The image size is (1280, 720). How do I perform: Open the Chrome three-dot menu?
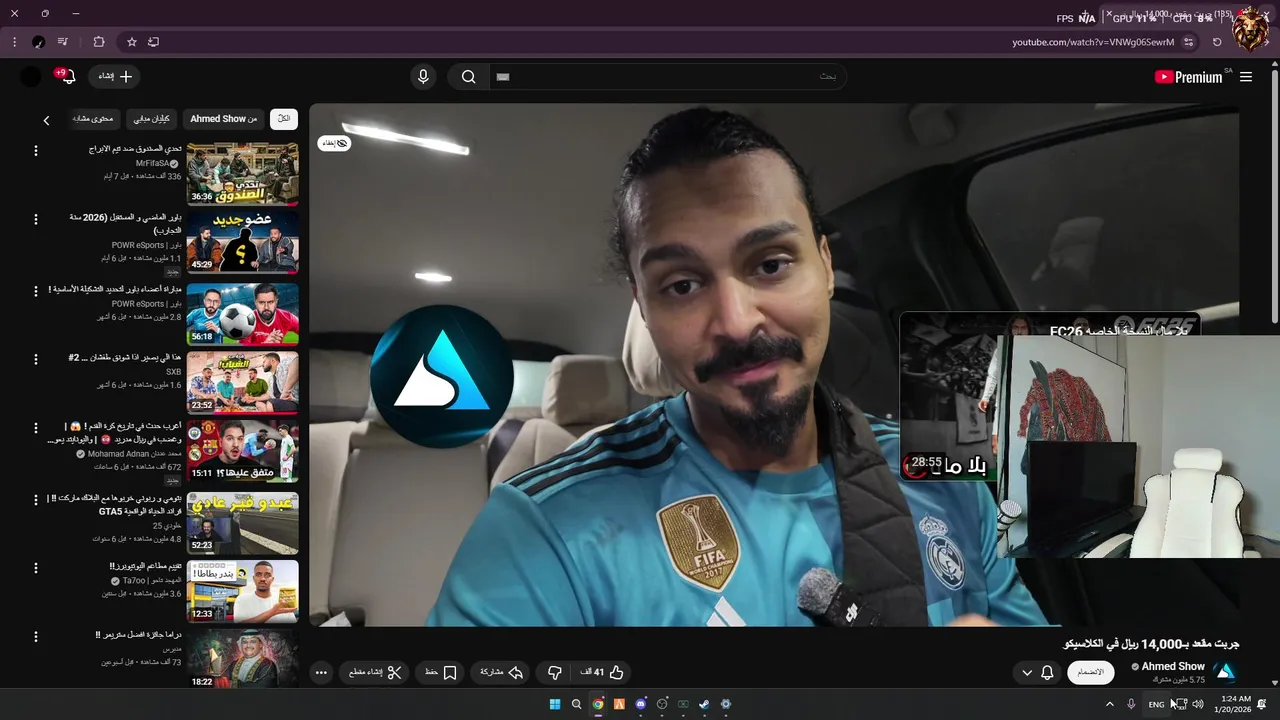(x=14, y=42)
